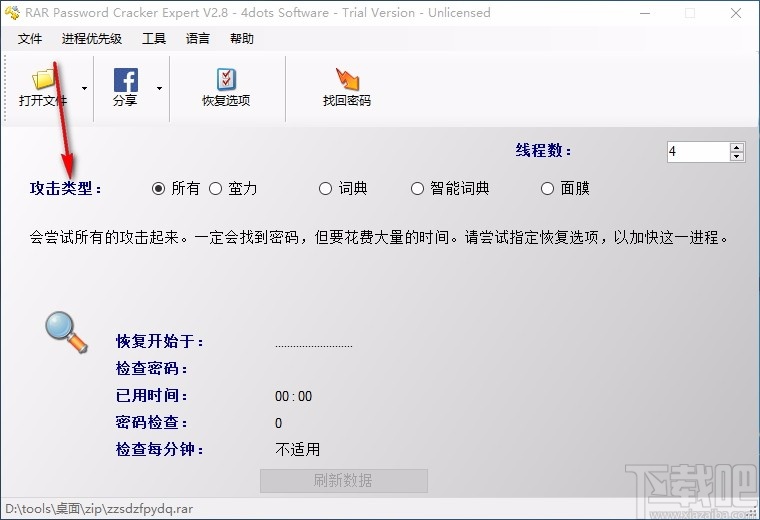Click the 密码检查 label
Image resolution: width=760 pixels, height=520 pixels.
coord(152,422)
